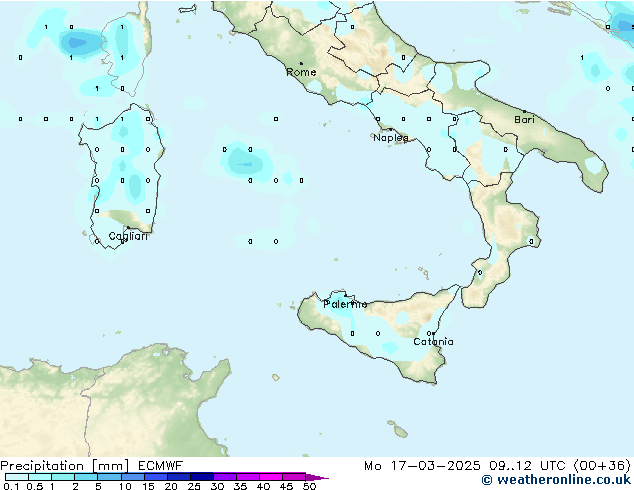634x490 pixels.
Task: Click the Malta island on the map
Action: pos(400,432)
